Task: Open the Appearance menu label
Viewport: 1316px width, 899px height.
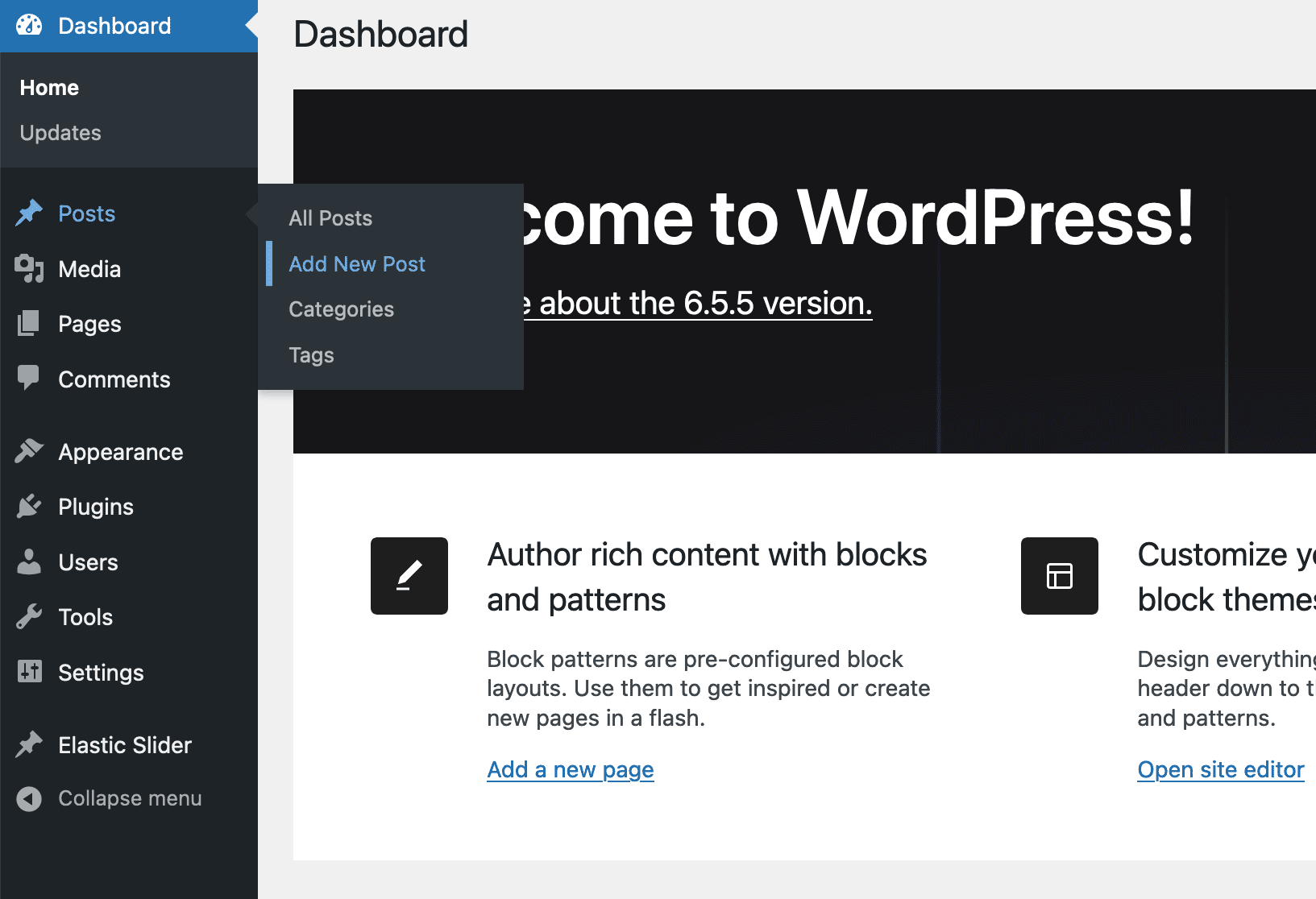Action: point(121,452)
